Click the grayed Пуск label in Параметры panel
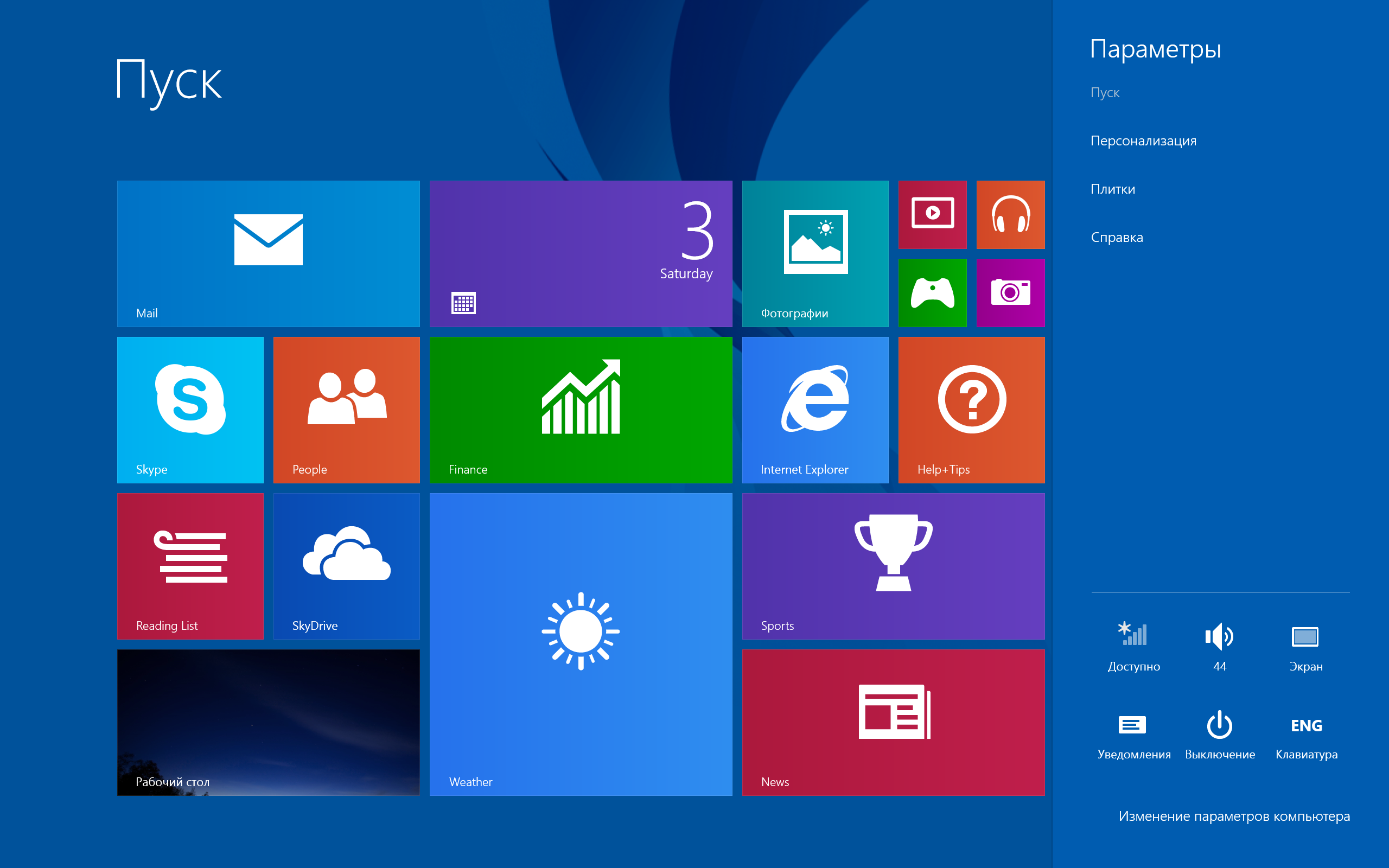 (x=1105, y=92)
